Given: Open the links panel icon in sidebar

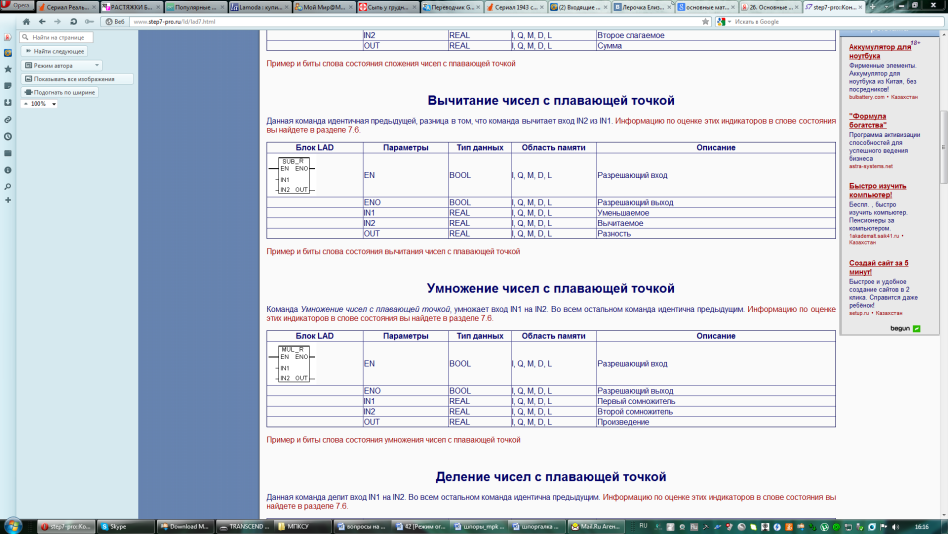Looking at the screenshot, I should click(x=8, y=120).
